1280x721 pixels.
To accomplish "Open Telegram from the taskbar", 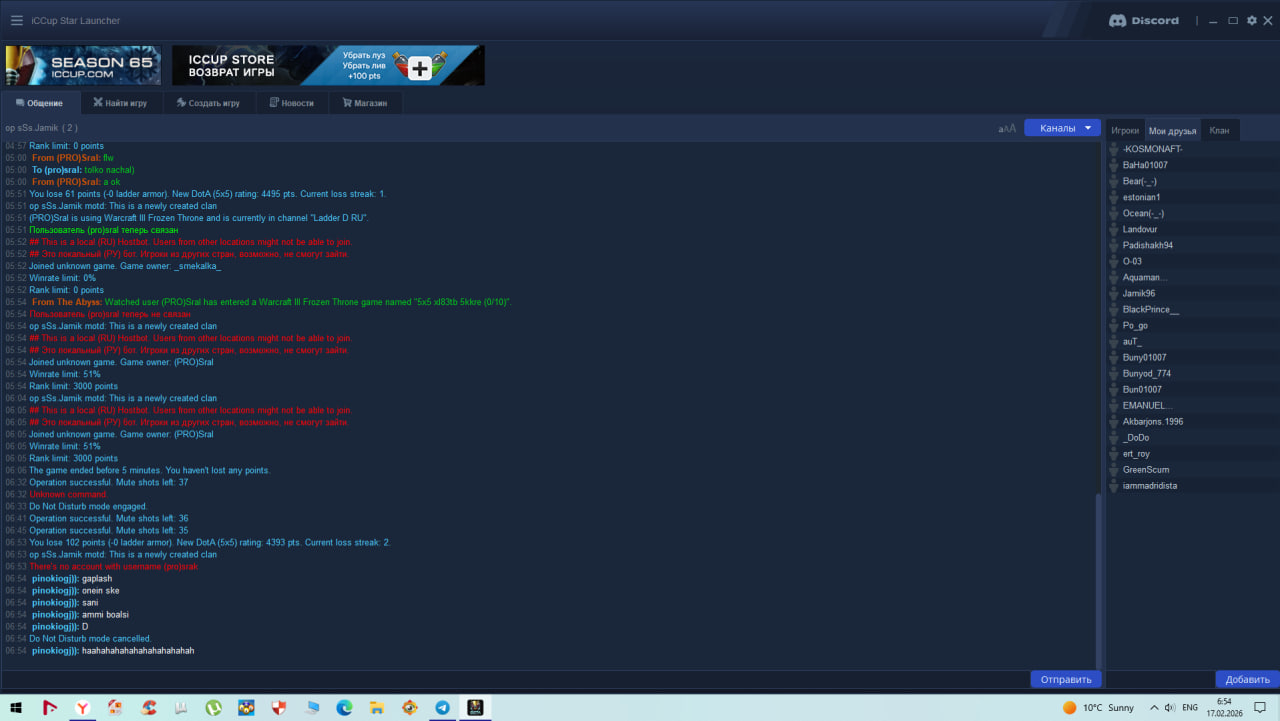I will click(442, 707).
